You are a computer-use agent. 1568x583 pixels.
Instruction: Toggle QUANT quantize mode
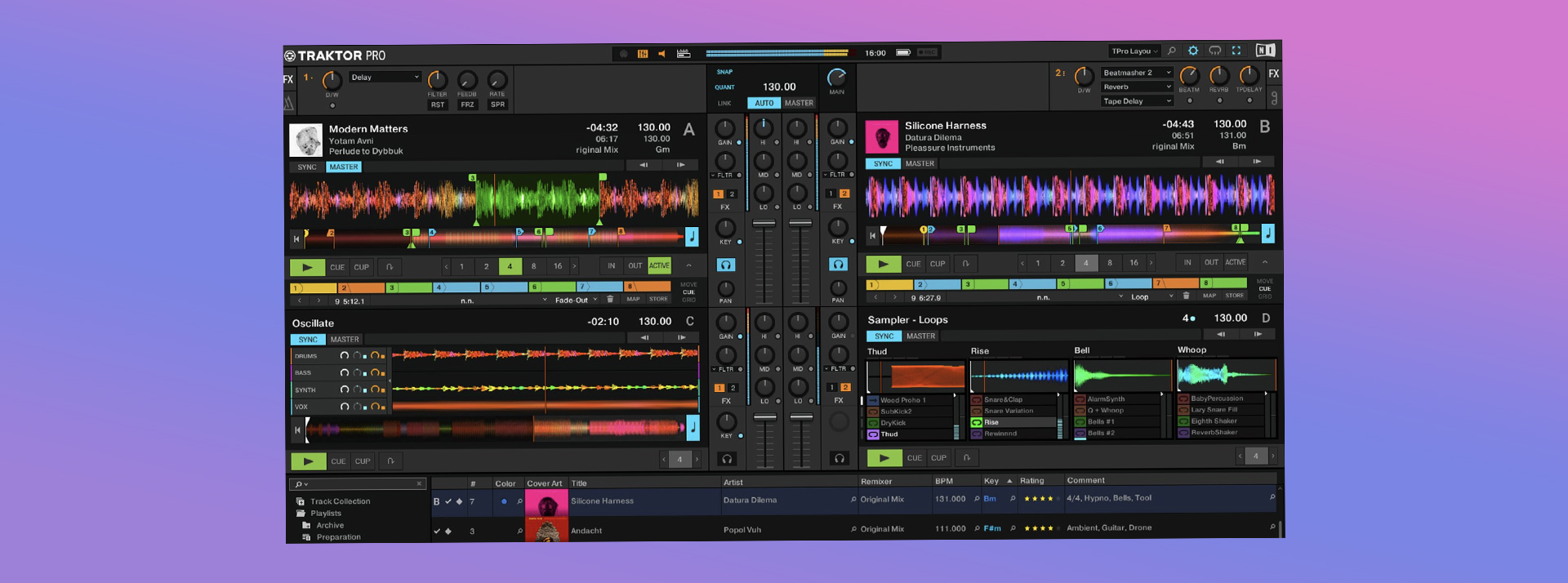point(724,87)
